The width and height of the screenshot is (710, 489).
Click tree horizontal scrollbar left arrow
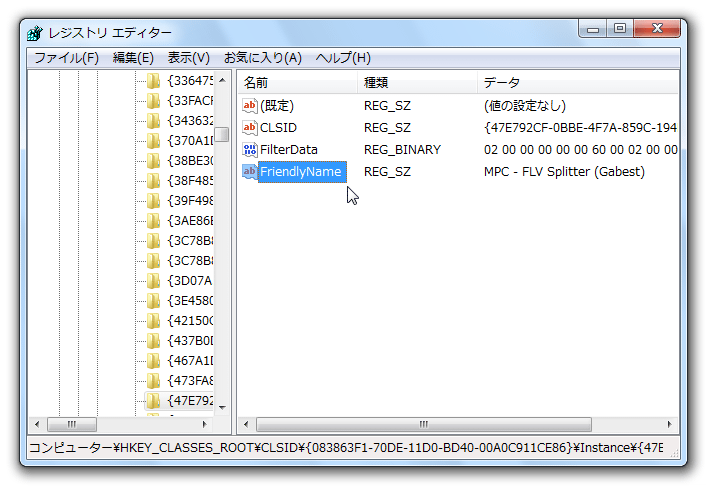(37, 424)
